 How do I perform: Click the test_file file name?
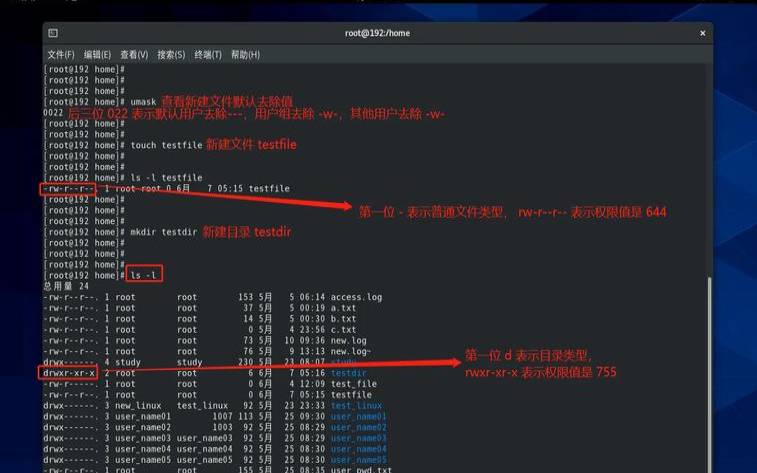click(353, 384)
